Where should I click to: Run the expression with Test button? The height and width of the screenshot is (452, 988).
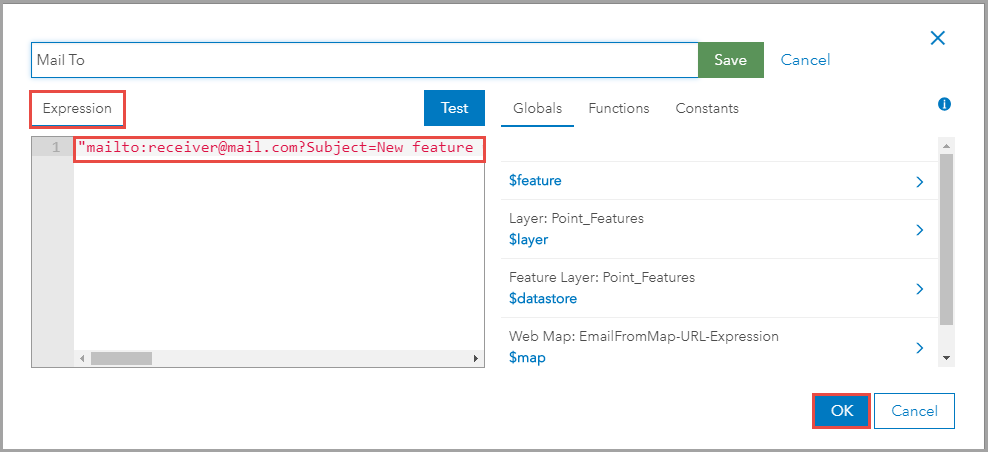[x=454, y=108]
